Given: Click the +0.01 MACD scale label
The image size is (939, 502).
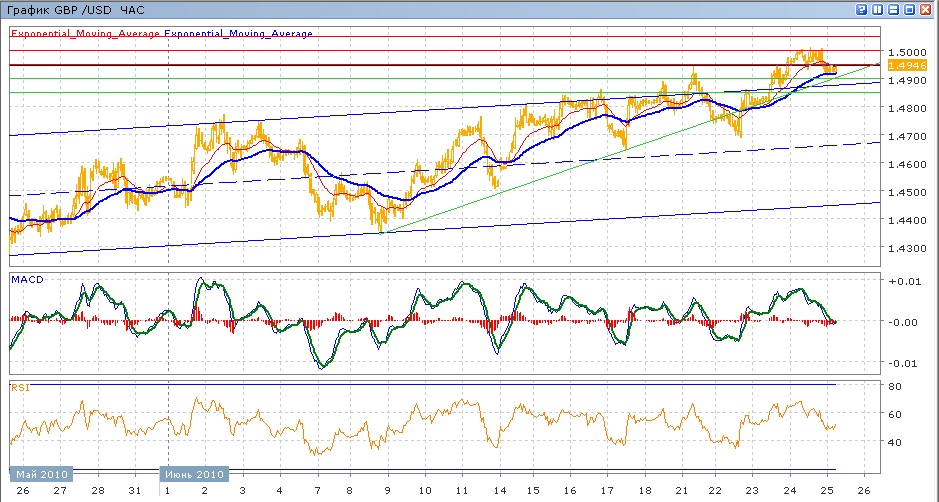Looking at the screenshot, I should 904,281.
